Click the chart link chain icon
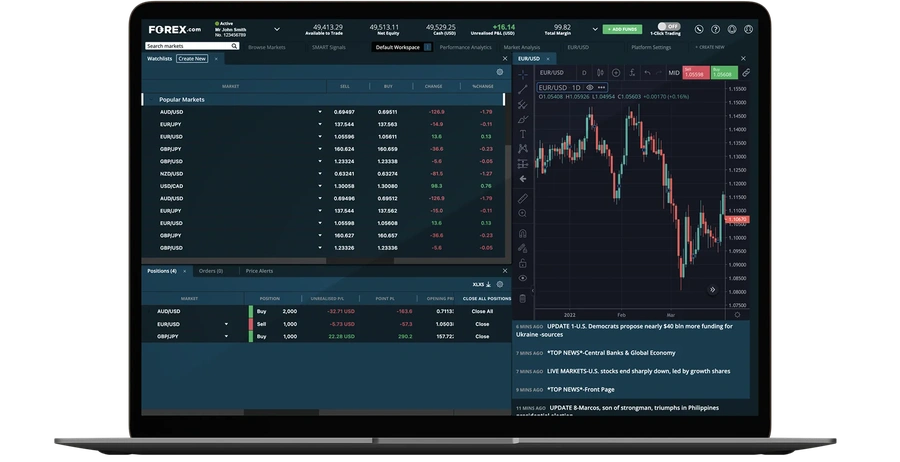Viewport: 900px width, 462px height. (x=746, y=73)
